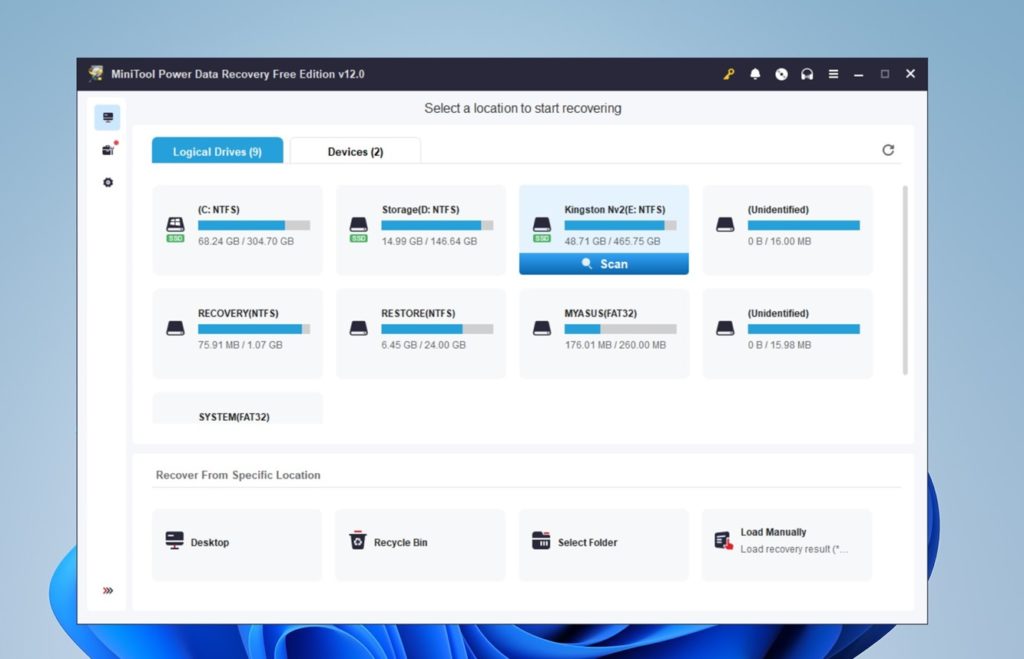Open Settings from the left sidebar gear

[x=107, y=182]
